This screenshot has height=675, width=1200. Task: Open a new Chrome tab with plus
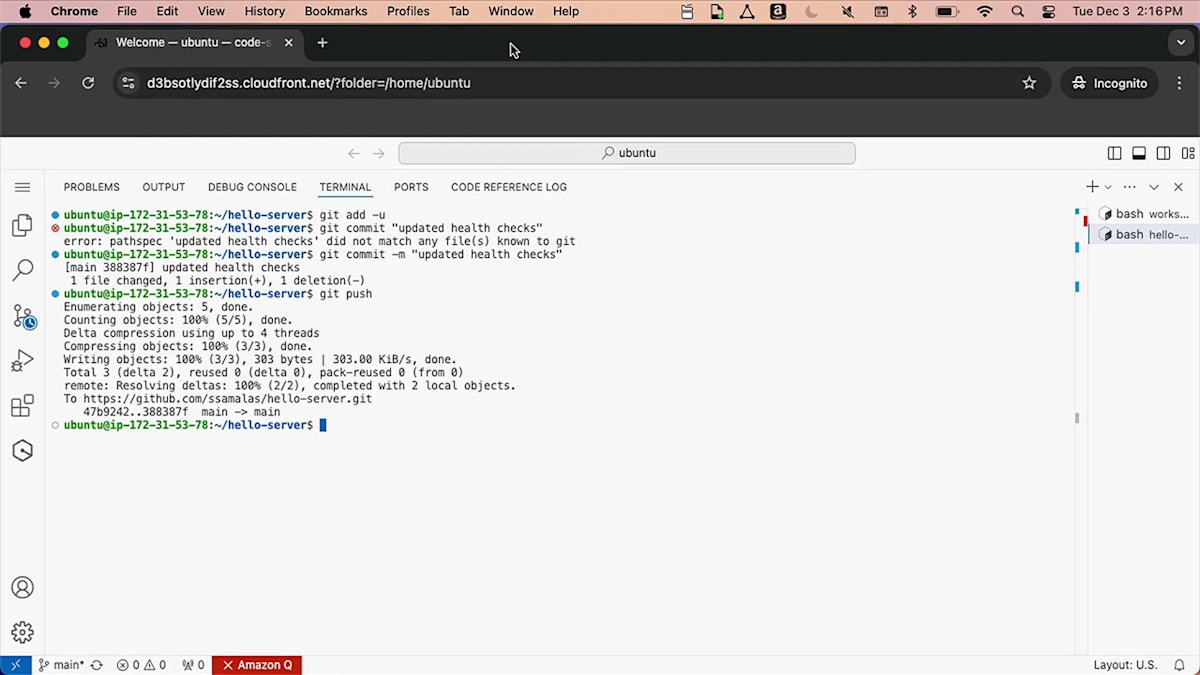[x=322, y=43]
